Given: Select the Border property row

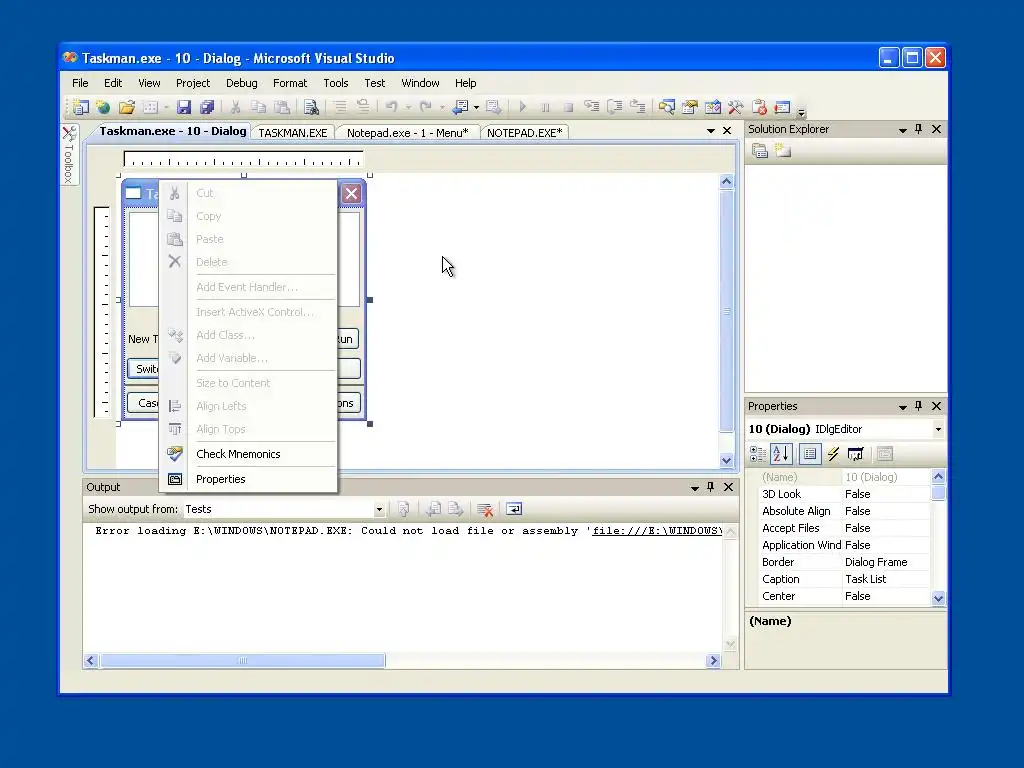Looking at the screenshot, I should tap(844, 562).
